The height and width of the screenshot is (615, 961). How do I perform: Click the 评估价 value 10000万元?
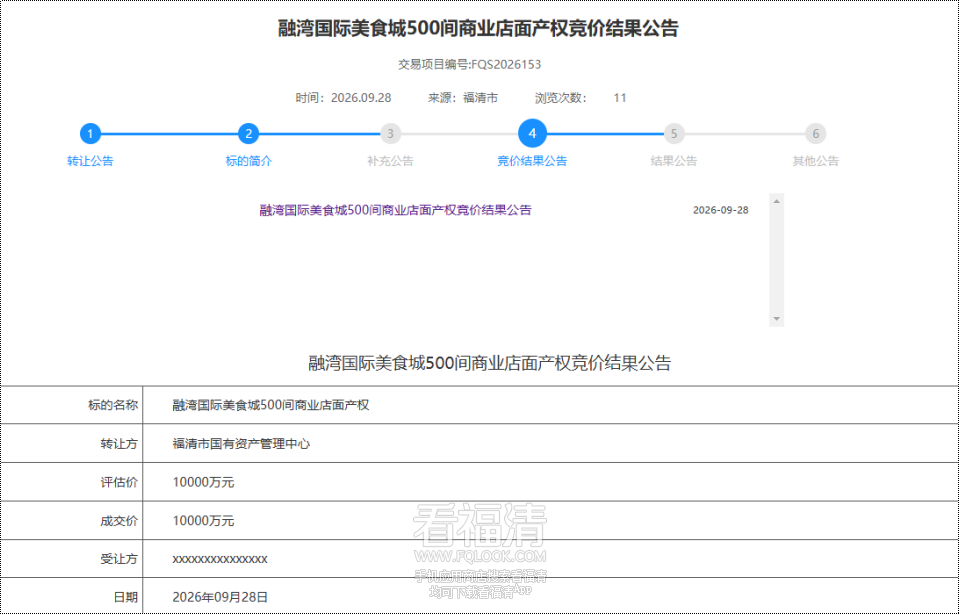(x=203, y=483)
